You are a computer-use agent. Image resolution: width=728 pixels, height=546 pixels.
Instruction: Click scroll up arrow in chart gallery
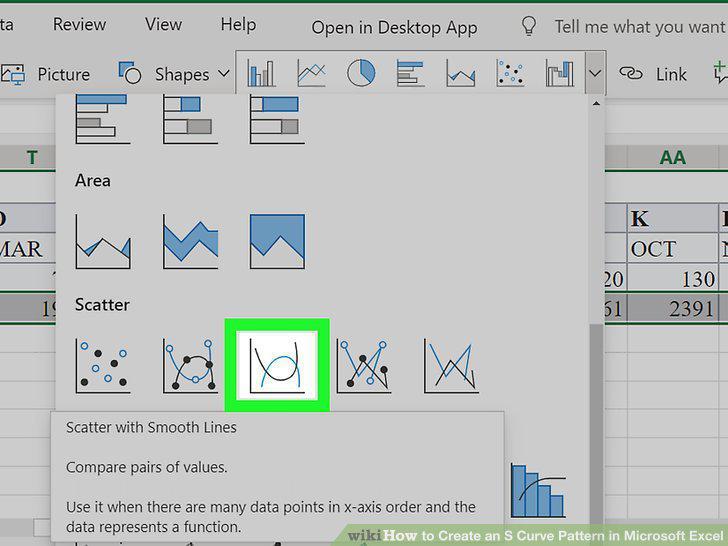click(x=596, y=104)
